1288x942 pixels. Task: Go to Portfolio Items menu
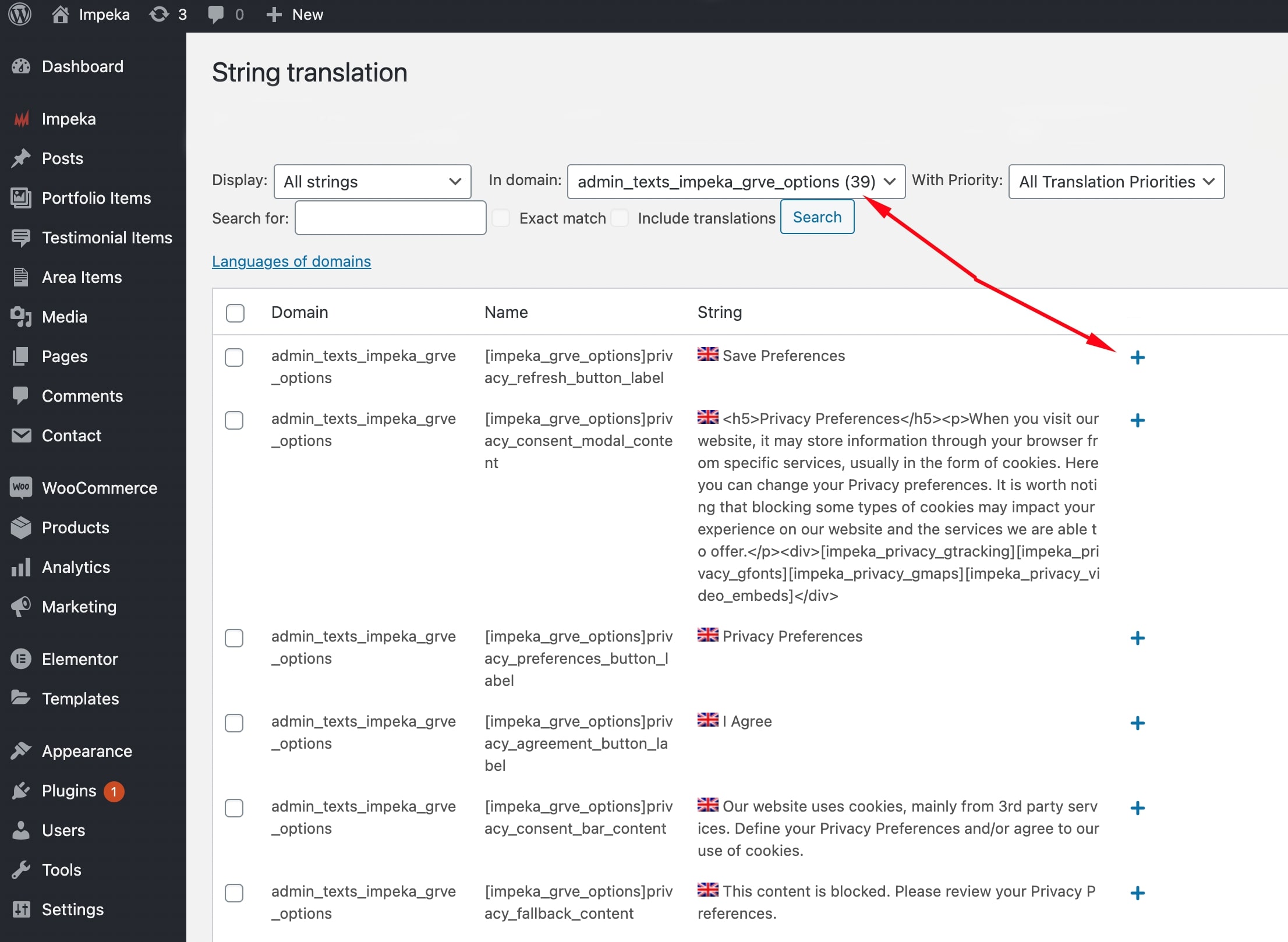point(96,198)
